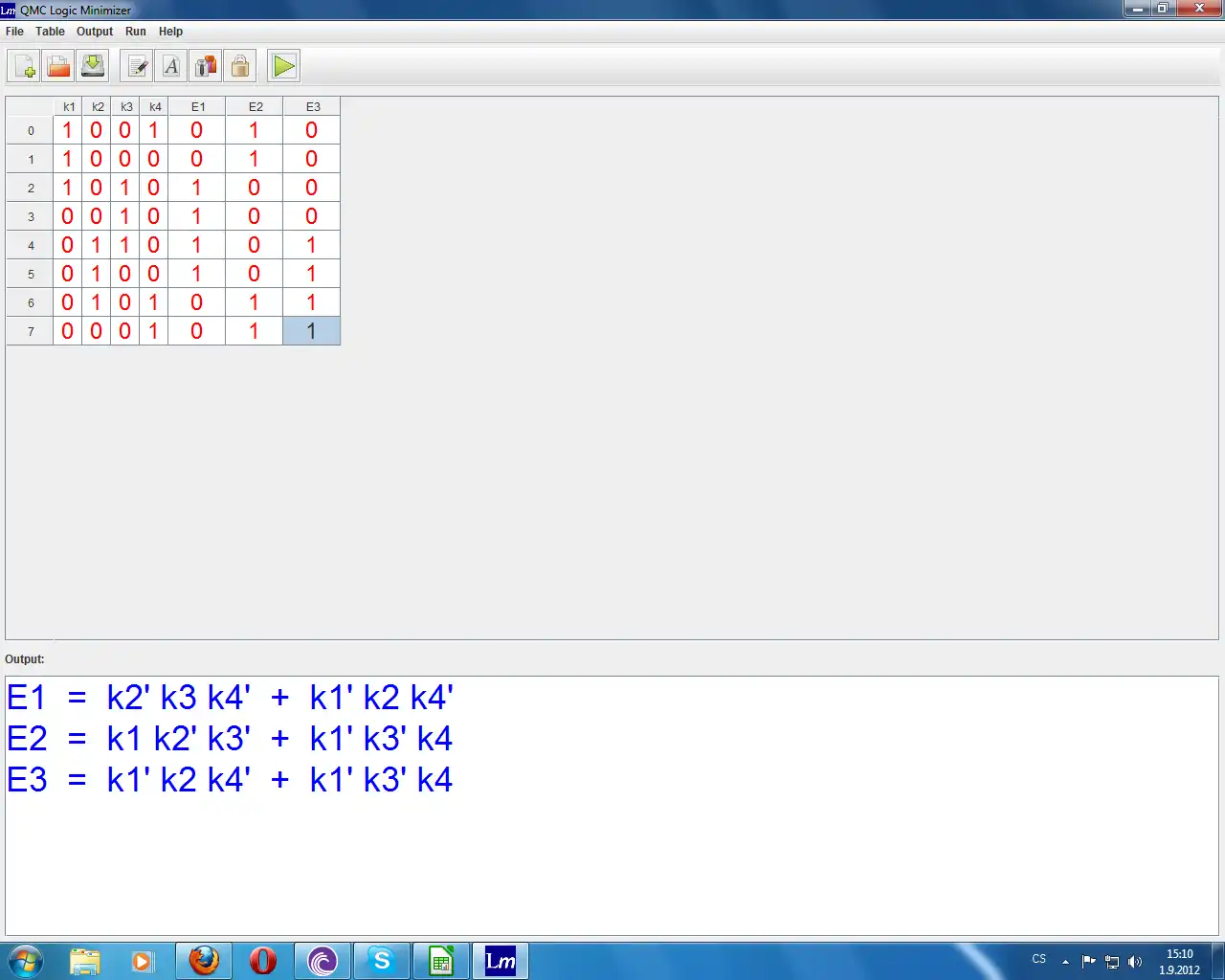Click the E1 column header
The width and height of the screenshot is (1225, 980).
(197, 106)
